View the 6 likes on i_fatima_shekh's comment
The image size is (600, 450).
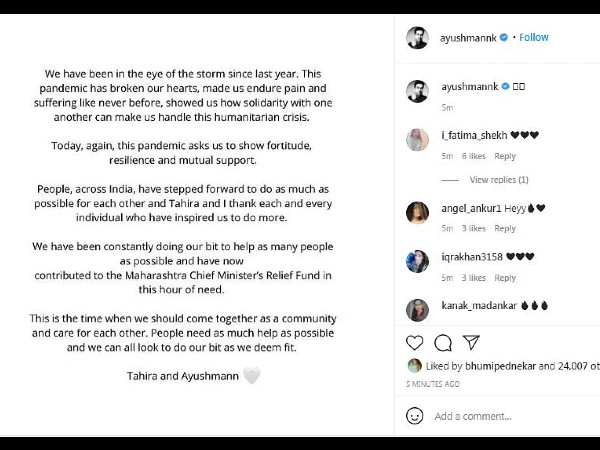473,156
